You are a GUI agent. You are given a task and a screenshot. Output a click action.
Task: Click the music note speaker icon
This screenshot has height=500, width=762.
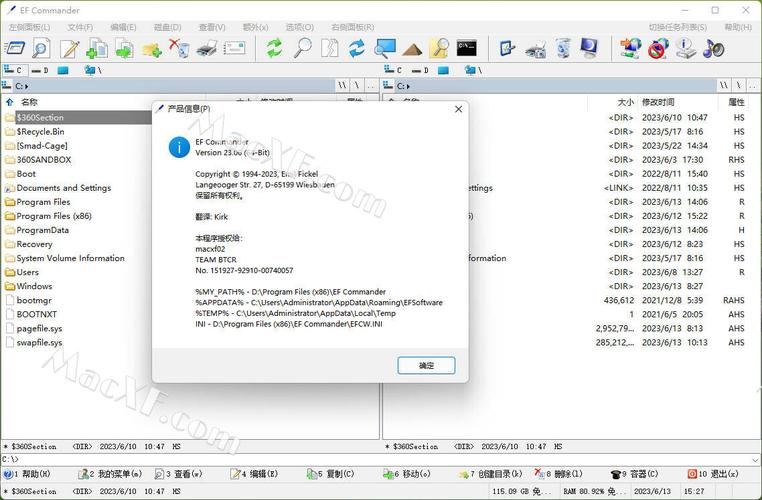tap(713, 49)
